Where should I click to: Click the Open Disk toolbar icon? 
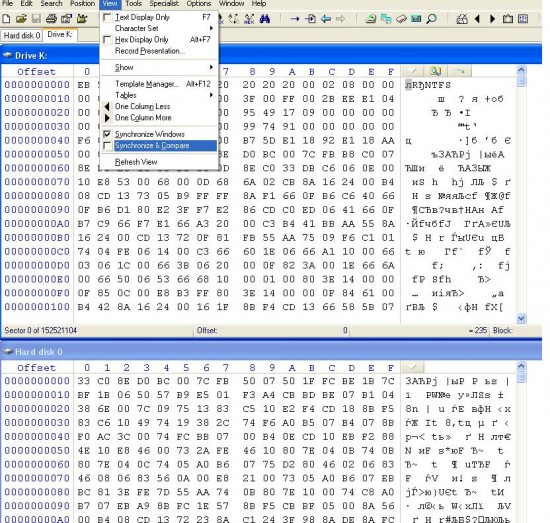[x=371, y=19]
